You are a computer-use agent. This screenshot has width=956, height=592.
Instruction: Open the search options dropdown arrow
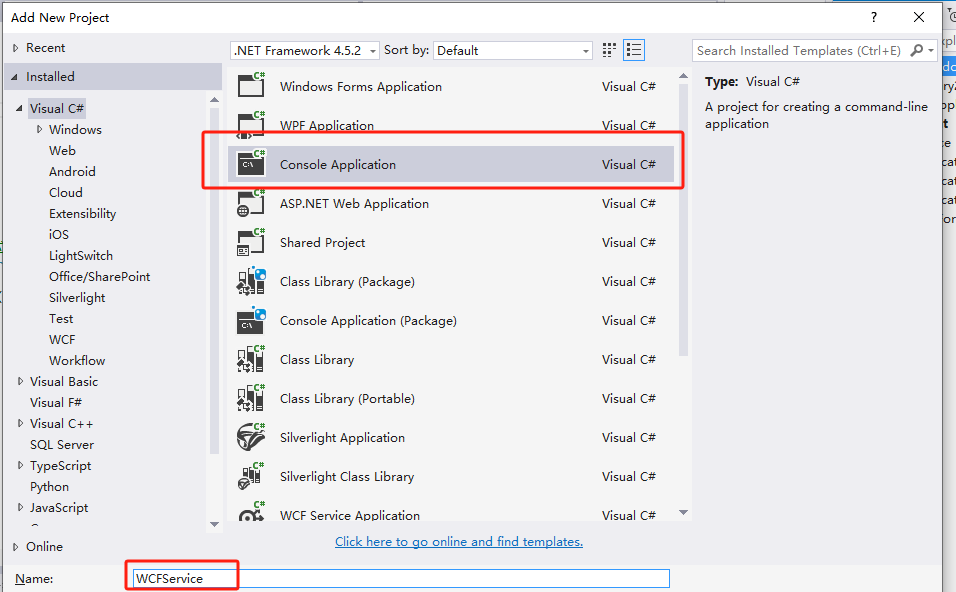(931, 51)
